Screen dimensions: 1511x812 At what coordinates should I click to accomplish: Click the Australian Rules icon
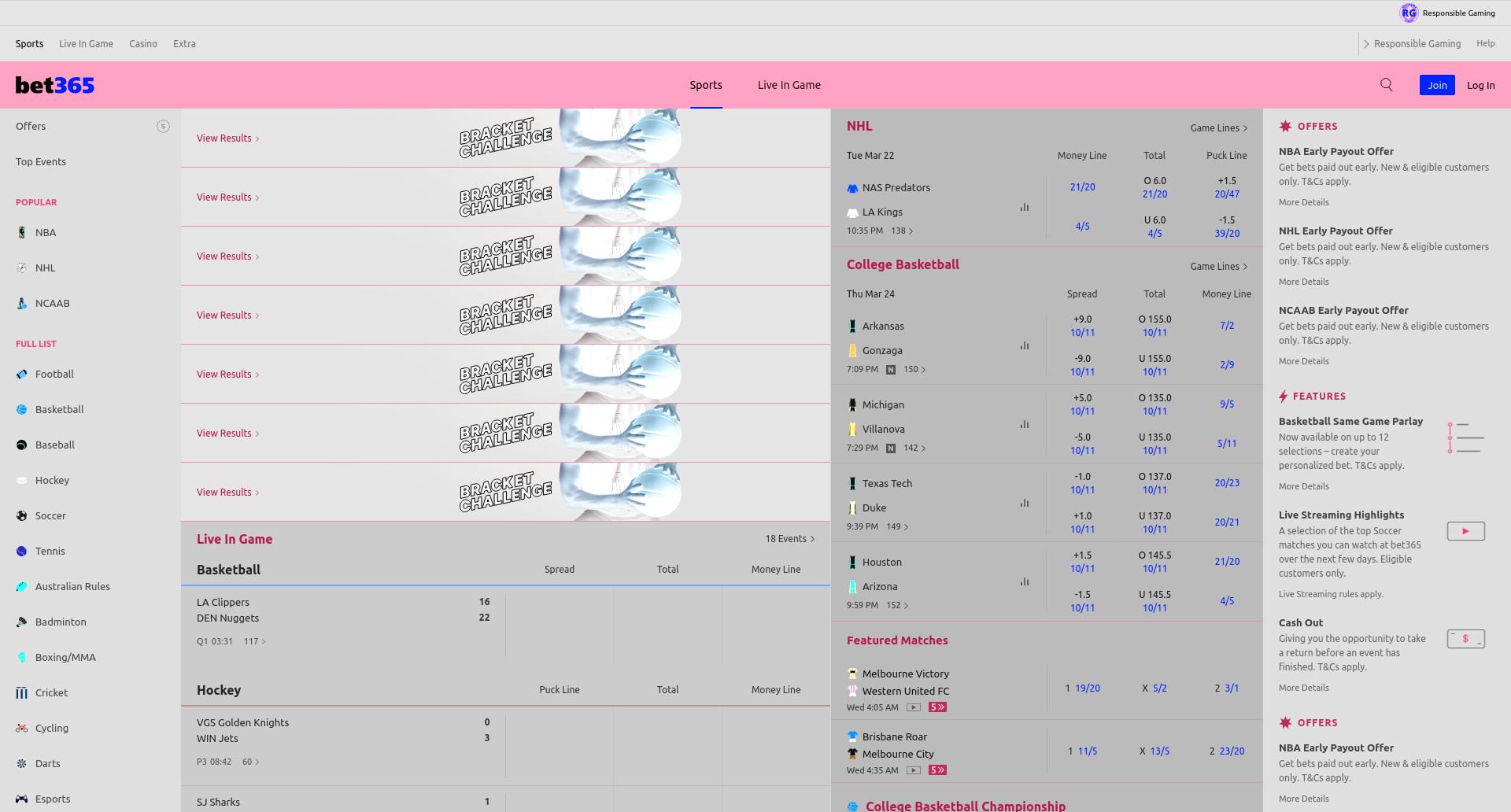(x=21, y=586)
